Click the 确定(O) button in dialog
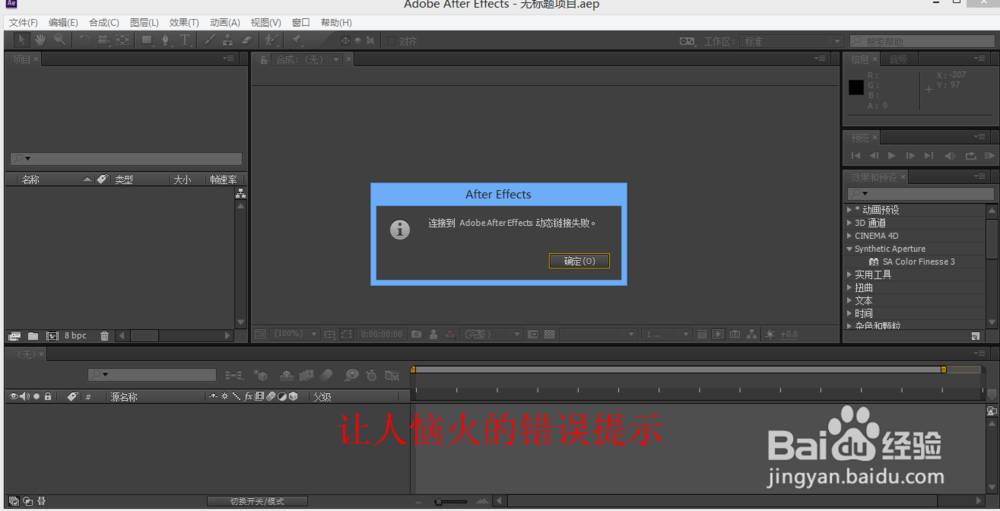Screen dimensions: 1000x511 (579, 261)
